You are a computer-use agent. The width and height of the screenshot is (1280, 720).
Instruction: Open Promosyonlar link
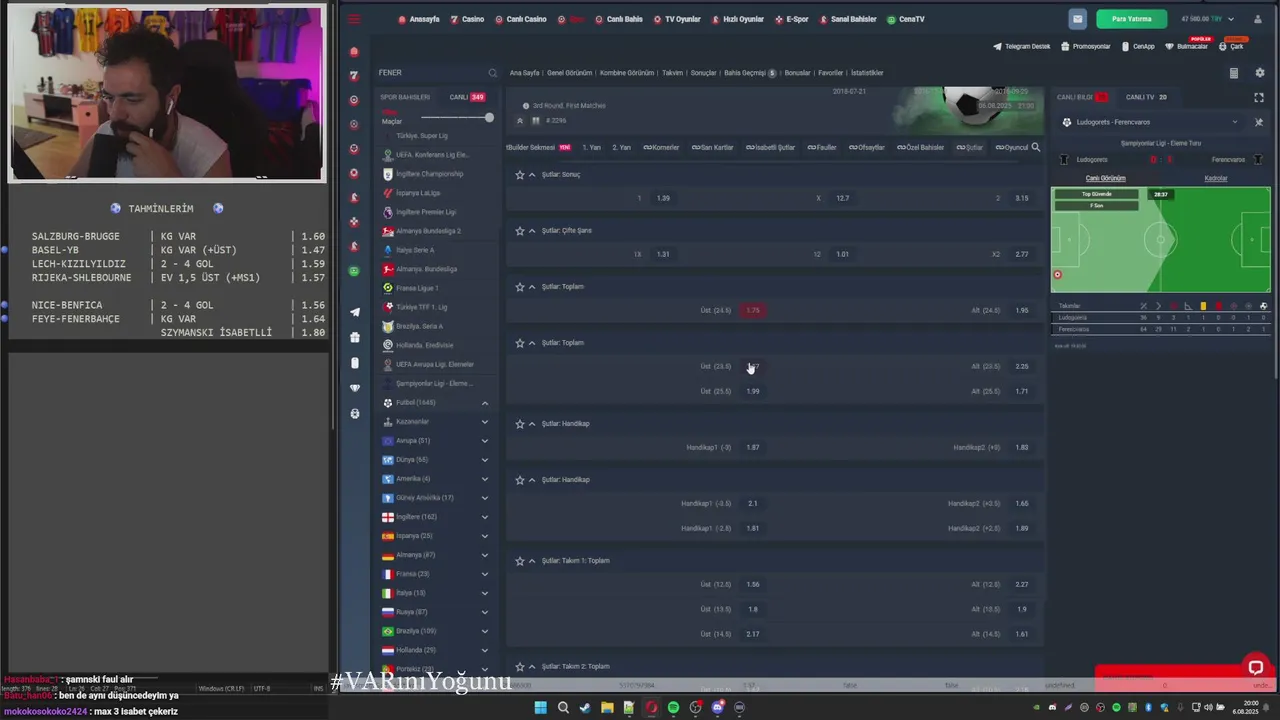point(1086,46)
